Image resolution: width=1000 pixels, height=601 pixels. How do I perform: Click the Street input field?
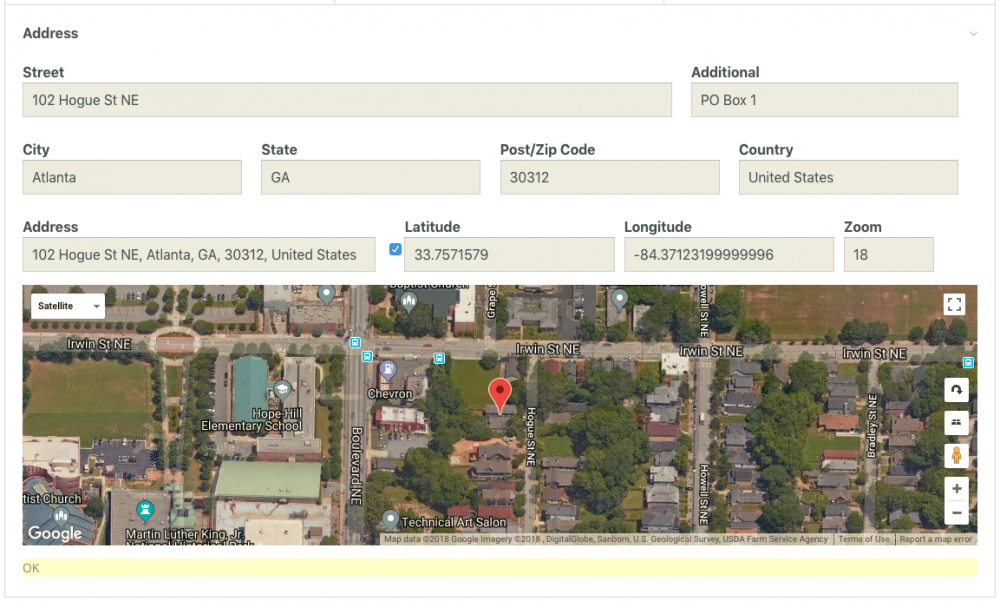point(347,100)
